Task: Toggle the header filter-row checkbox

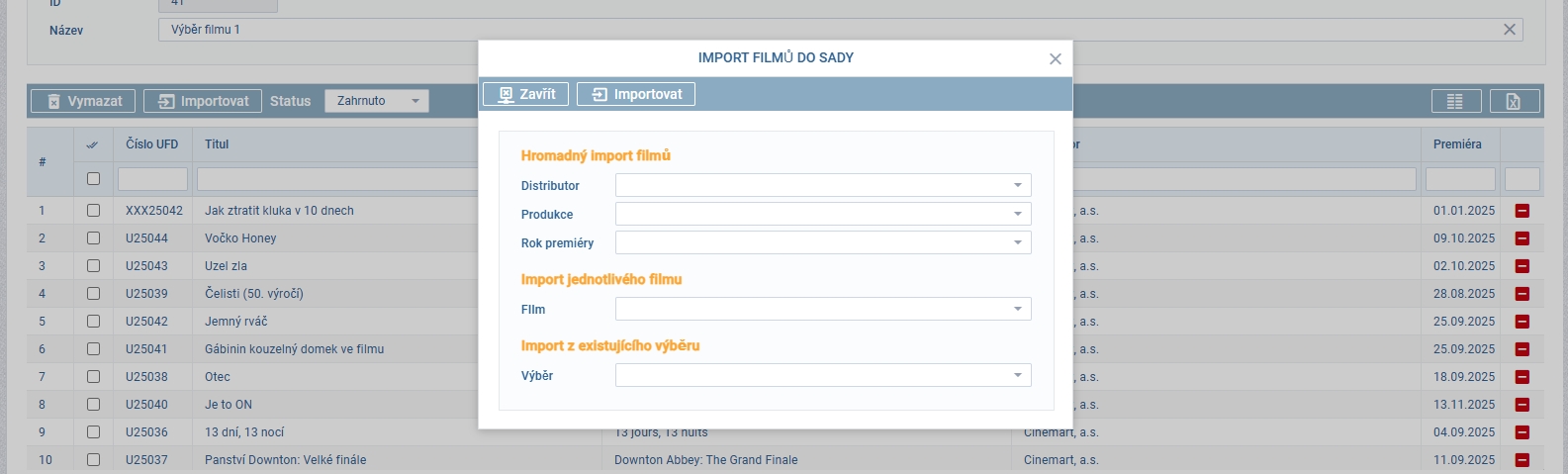Action: [93, 179]
